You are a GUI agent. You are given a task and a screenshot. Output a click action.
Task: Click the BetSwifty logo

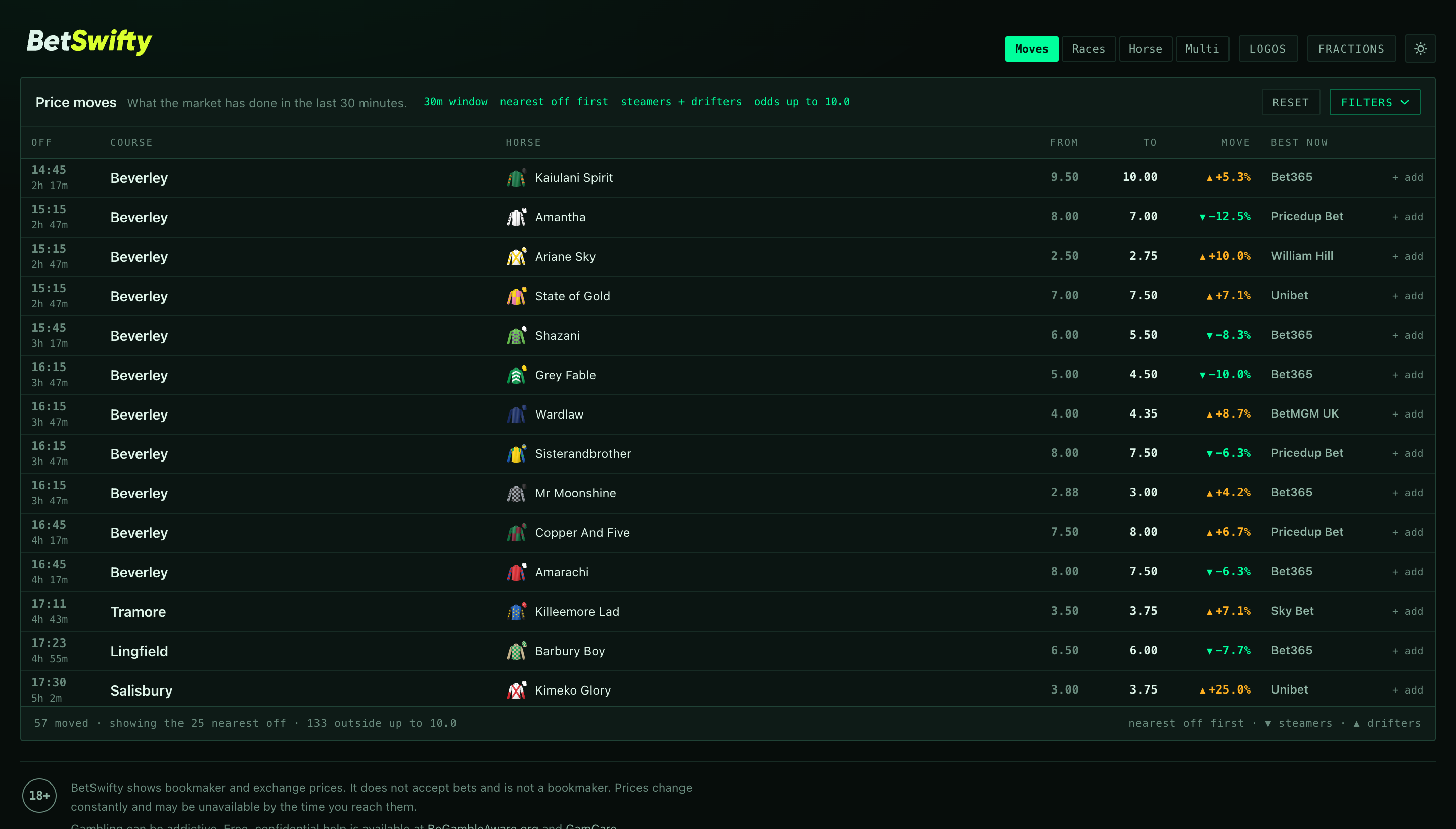click(x=89, y=41)
